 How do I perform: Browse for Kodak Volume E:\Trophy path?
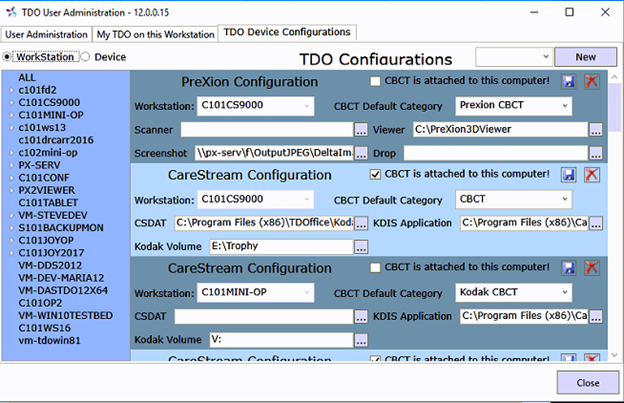[x=362, y=246]
